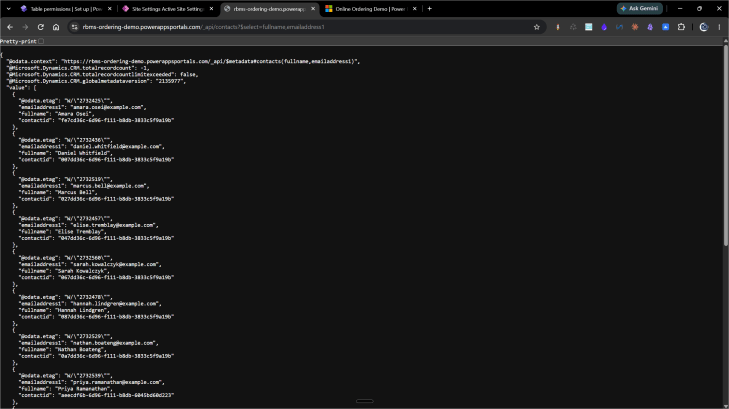The image size is (729, 409).
Task: Open the browser profile avatar
Action: pos(704,27)
